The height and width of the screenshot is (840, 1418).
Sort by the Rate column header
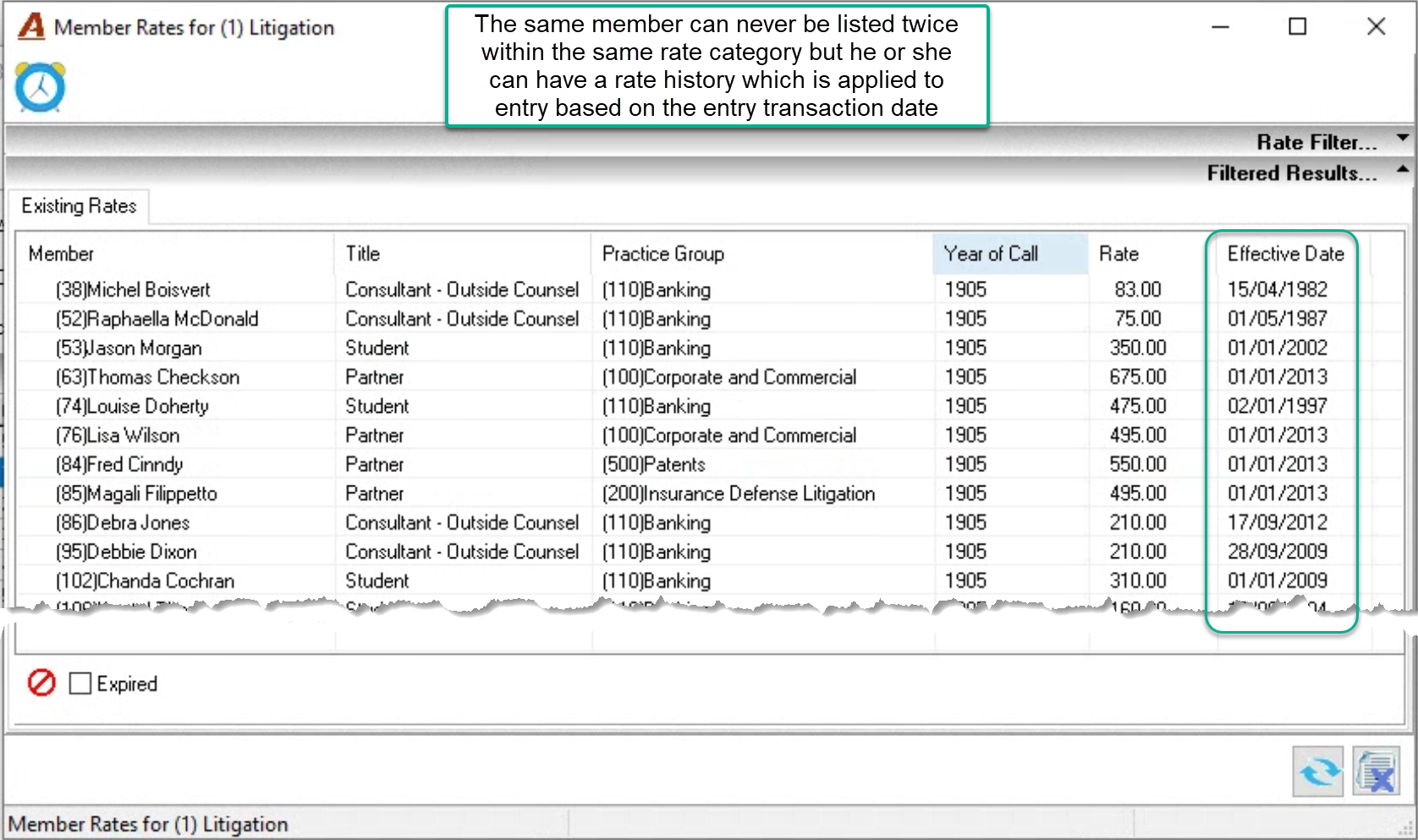[x=1152, y=254]
